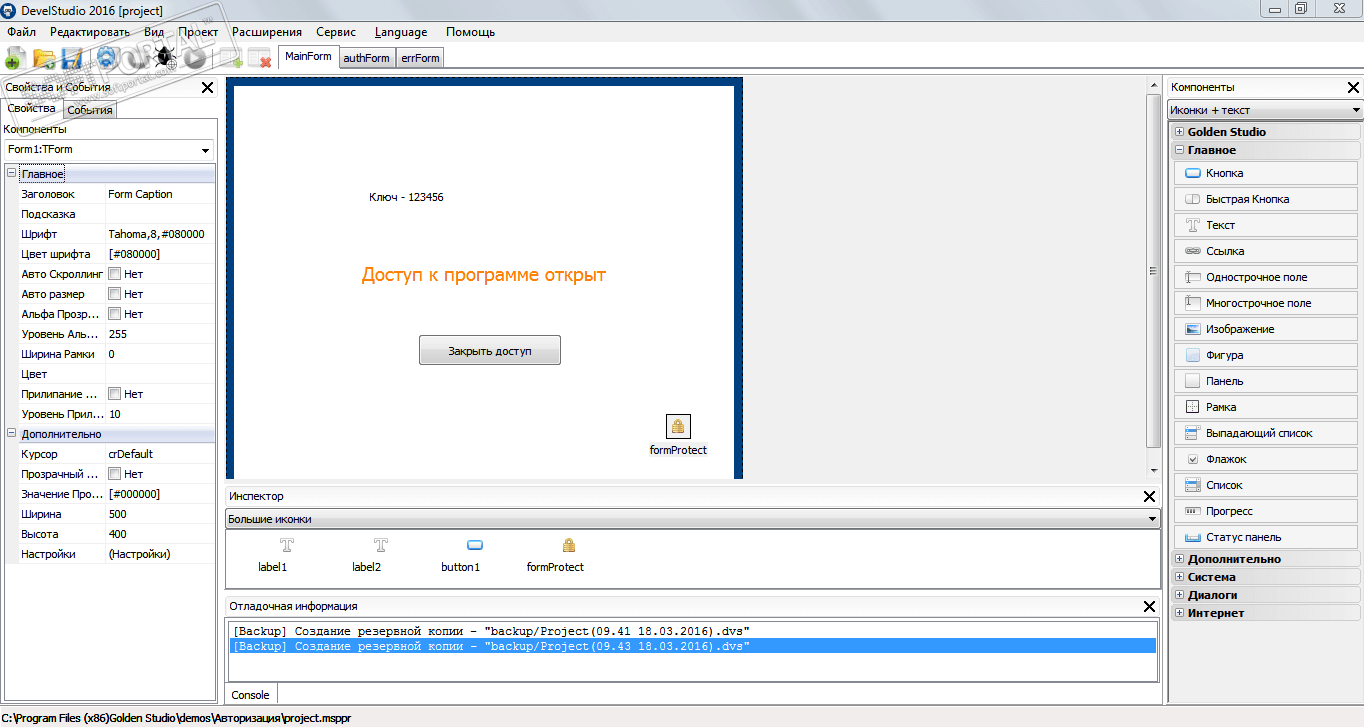The height and width of the screenshot is (727, 1364).
Task: Click the new file icon with green plus
Action: coord(15,58)
